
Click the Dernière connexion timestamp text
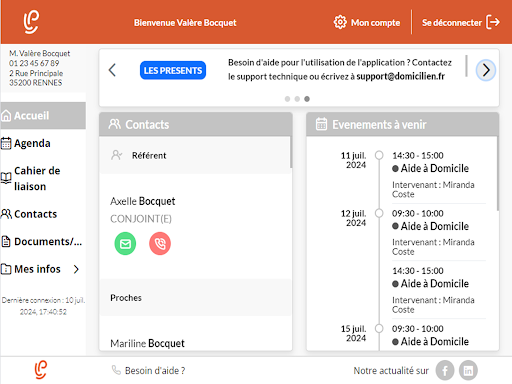(43, 306)
